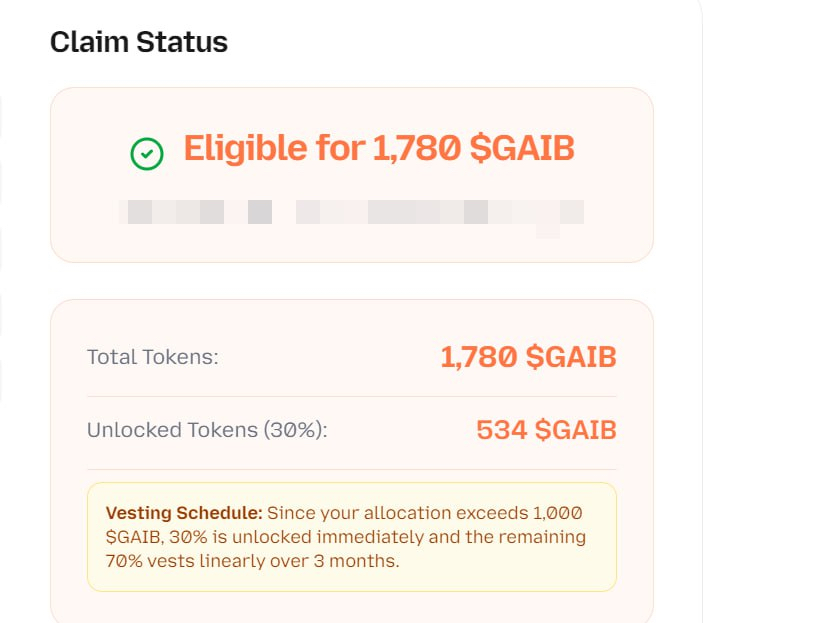
Task: Click the green checkmark eligibility icon
Action: 147,153
